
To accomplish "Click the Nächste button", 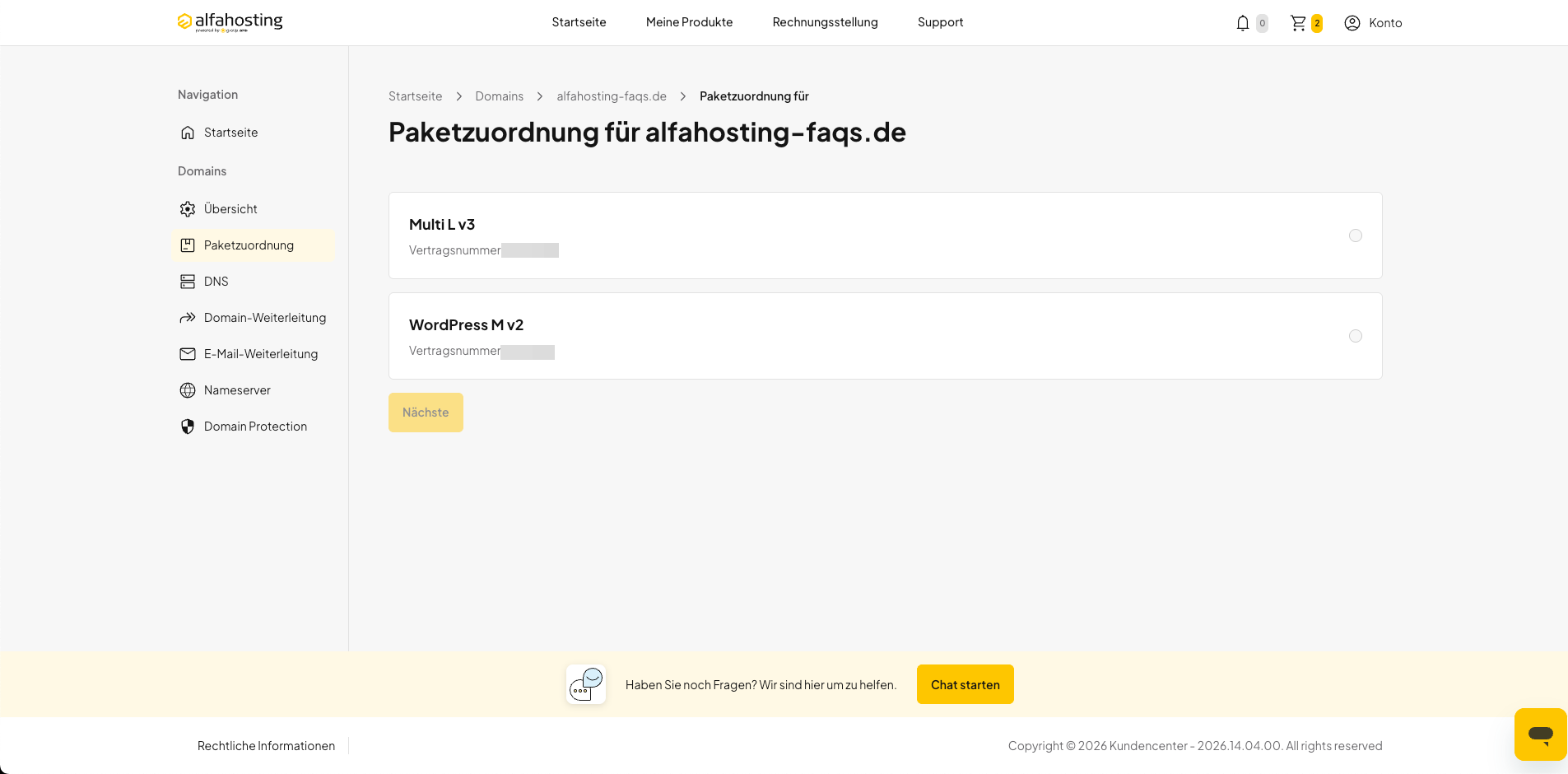I will (426, 413).
